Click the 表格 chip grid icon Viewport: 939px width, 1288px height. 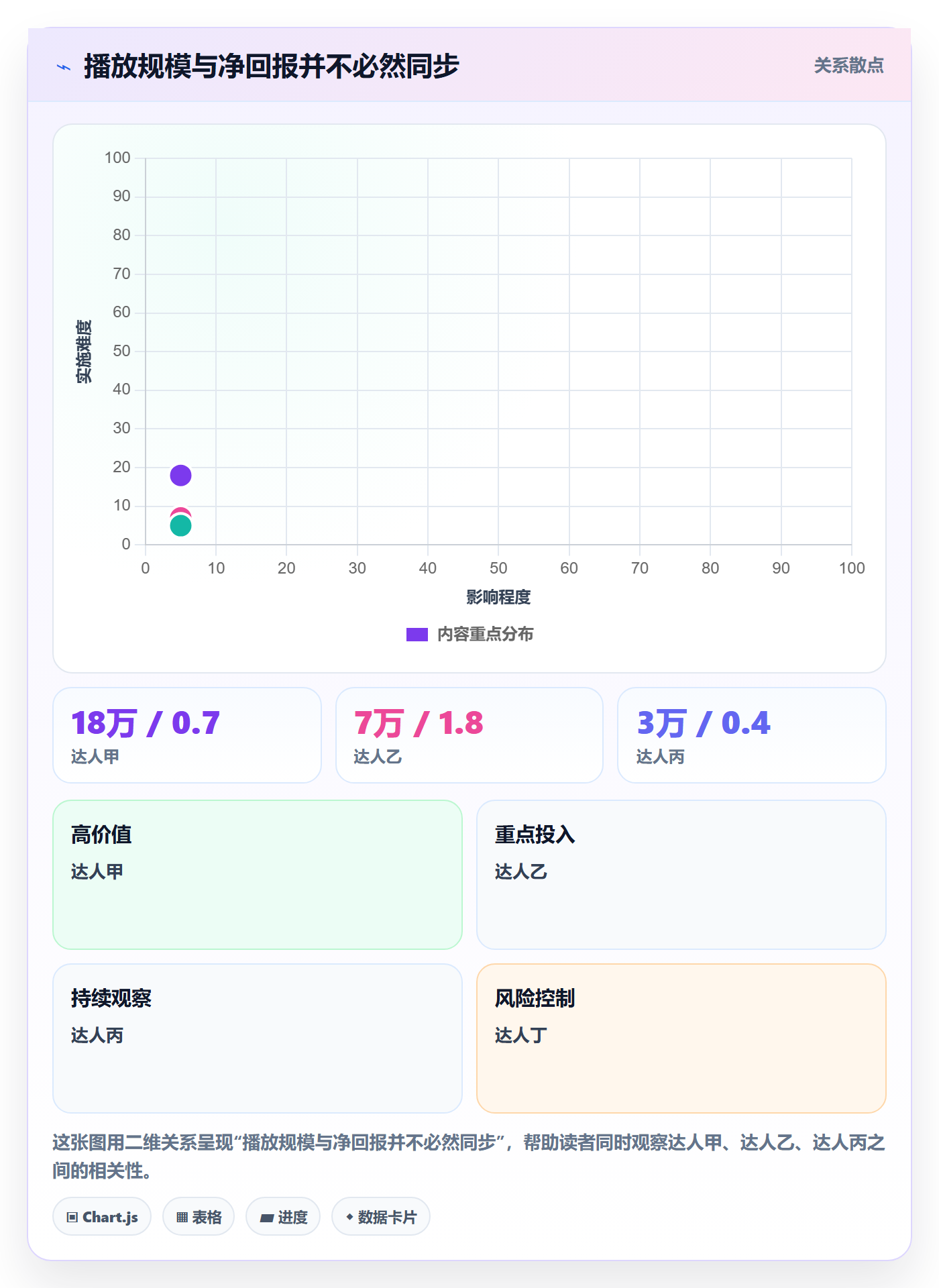pos(182,1218)
